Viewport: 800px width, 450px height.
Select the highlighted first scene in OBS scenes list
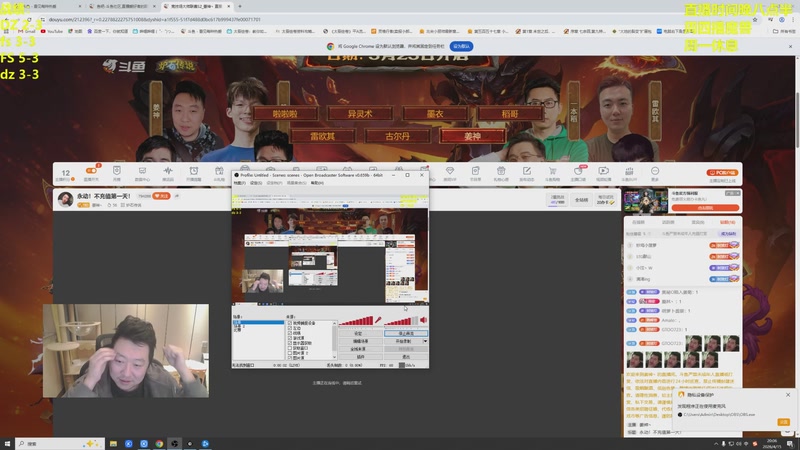(258, 322)
